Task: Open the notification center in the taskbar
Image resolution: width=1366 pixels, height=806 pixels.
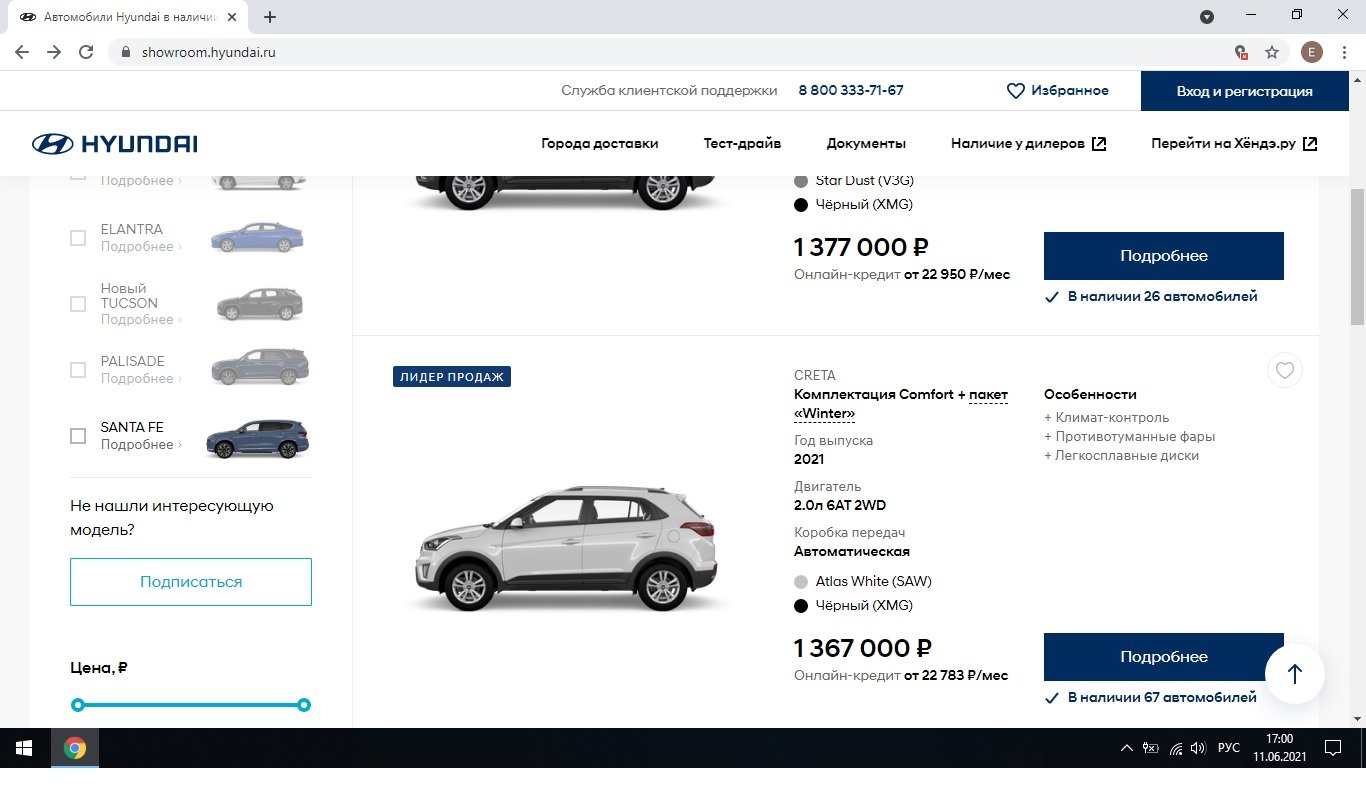Action: [x=1332, y=748]
